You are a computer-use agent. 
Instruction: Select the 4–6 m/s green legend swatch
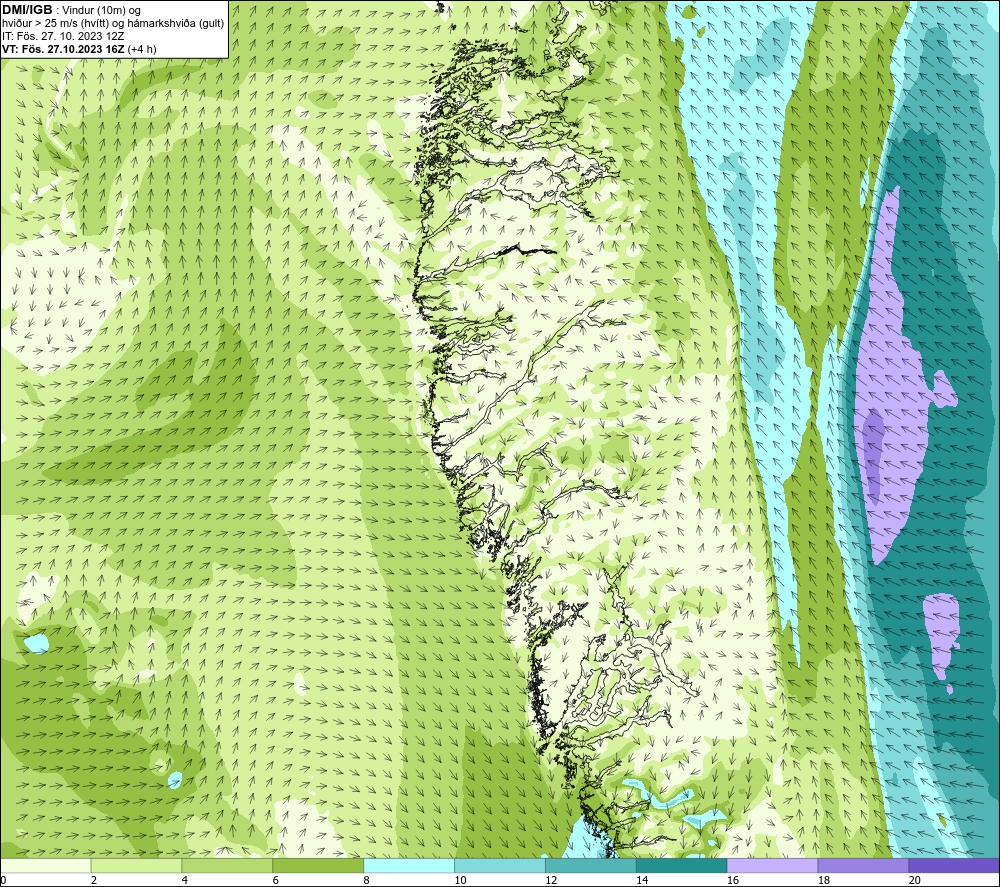click(x=227, y=865)
